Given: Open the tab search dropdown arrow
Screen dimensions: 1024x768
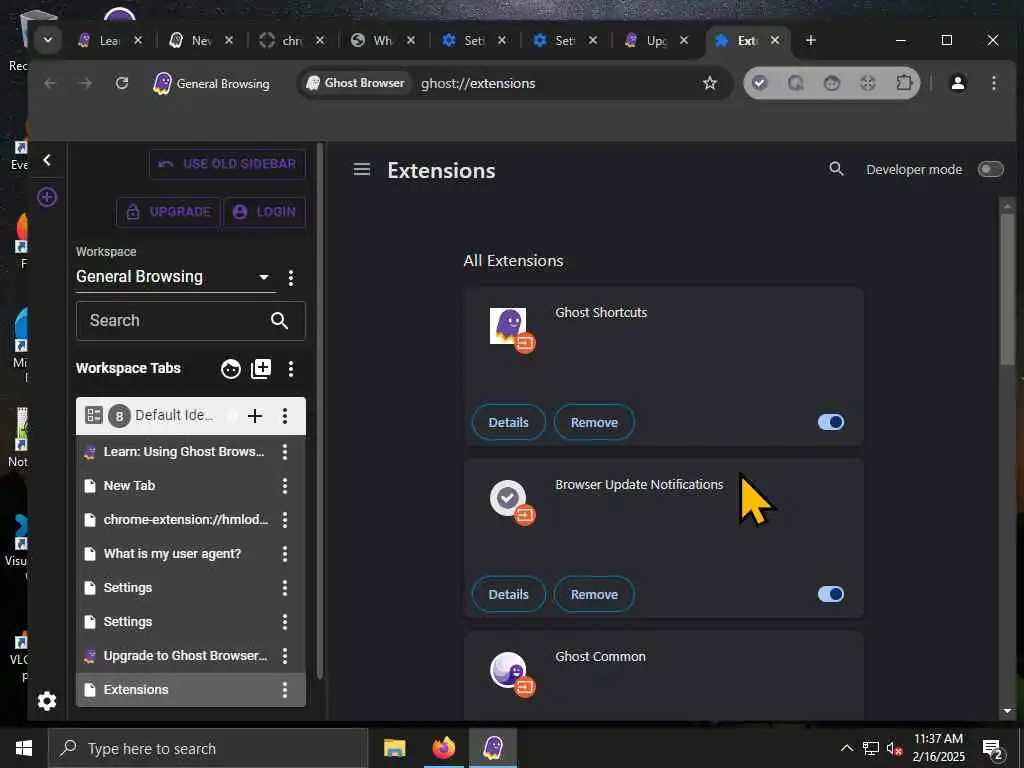Looking at the screenshot, I should [48, 40].
